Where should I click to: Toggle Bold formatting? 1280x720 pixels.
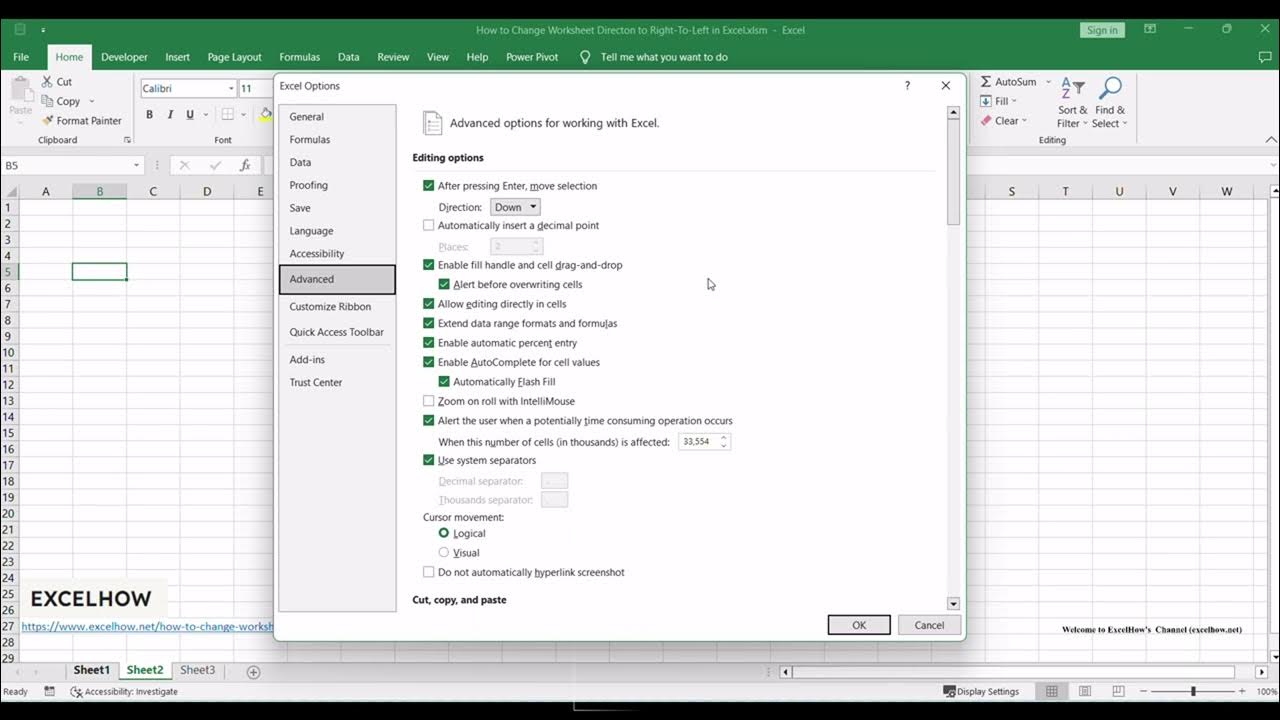(x=150, y=114)
